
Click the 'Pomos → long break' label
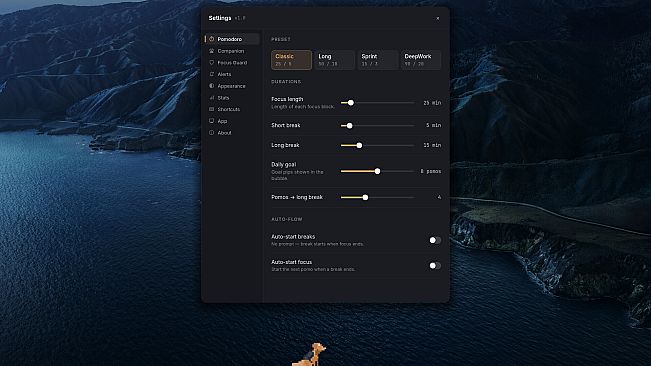[297, 197]
